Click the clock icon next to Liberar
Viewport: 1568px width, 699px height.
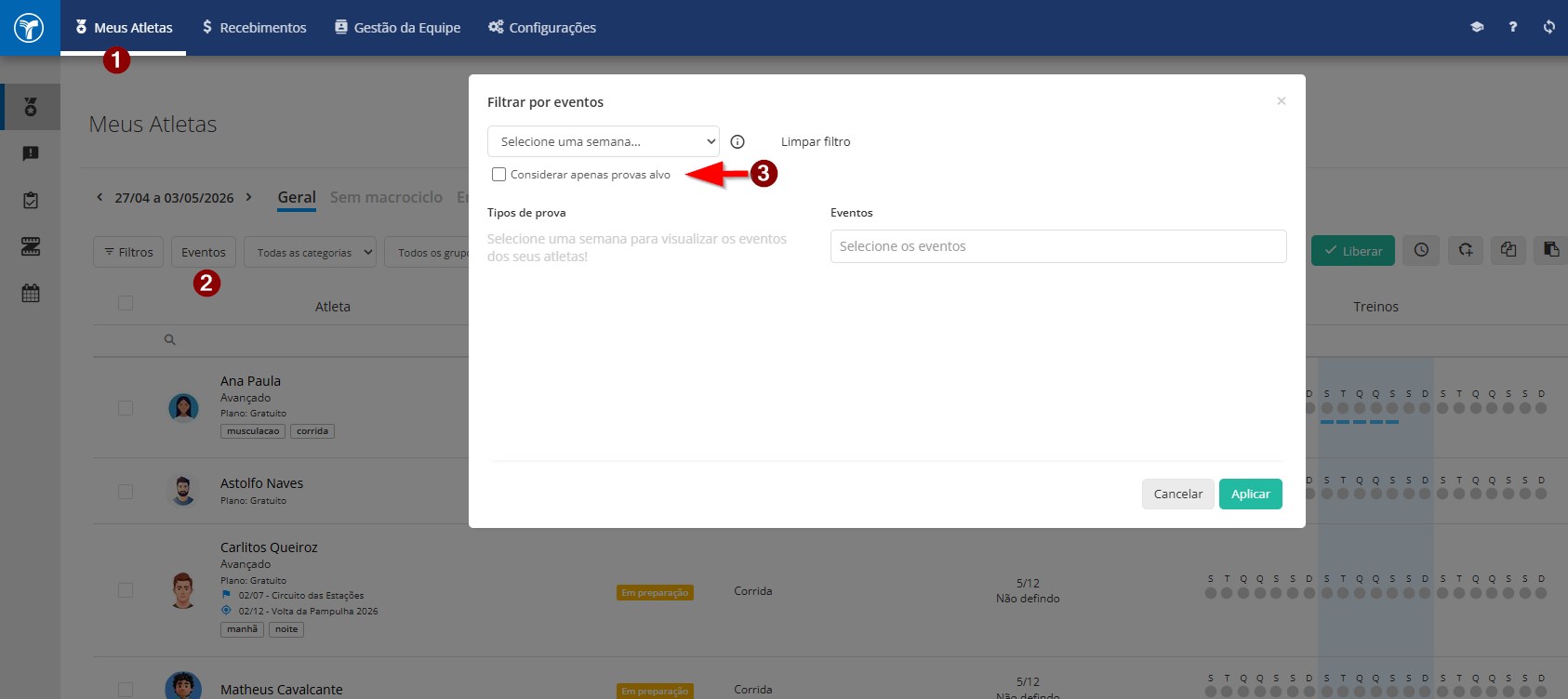coord(1421,250)
